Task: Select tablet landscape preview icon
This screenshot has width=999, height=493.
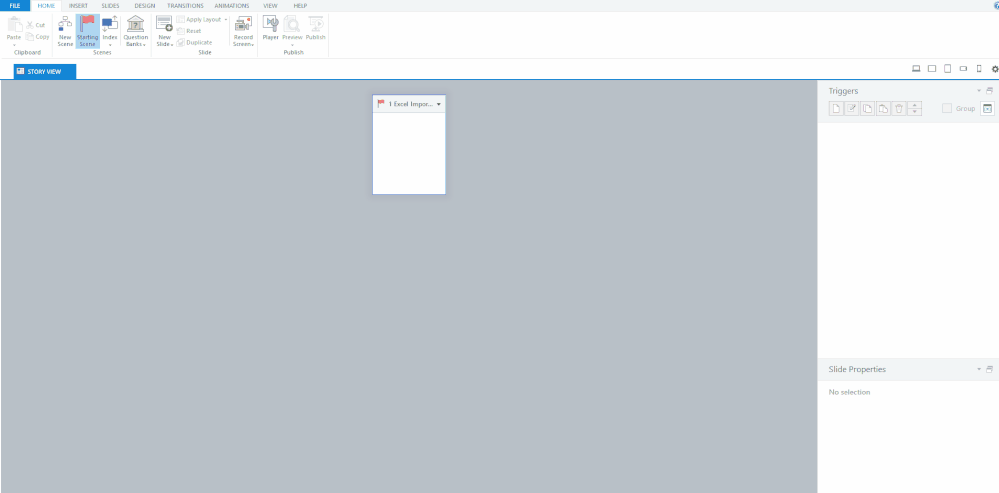Action: 931,69
